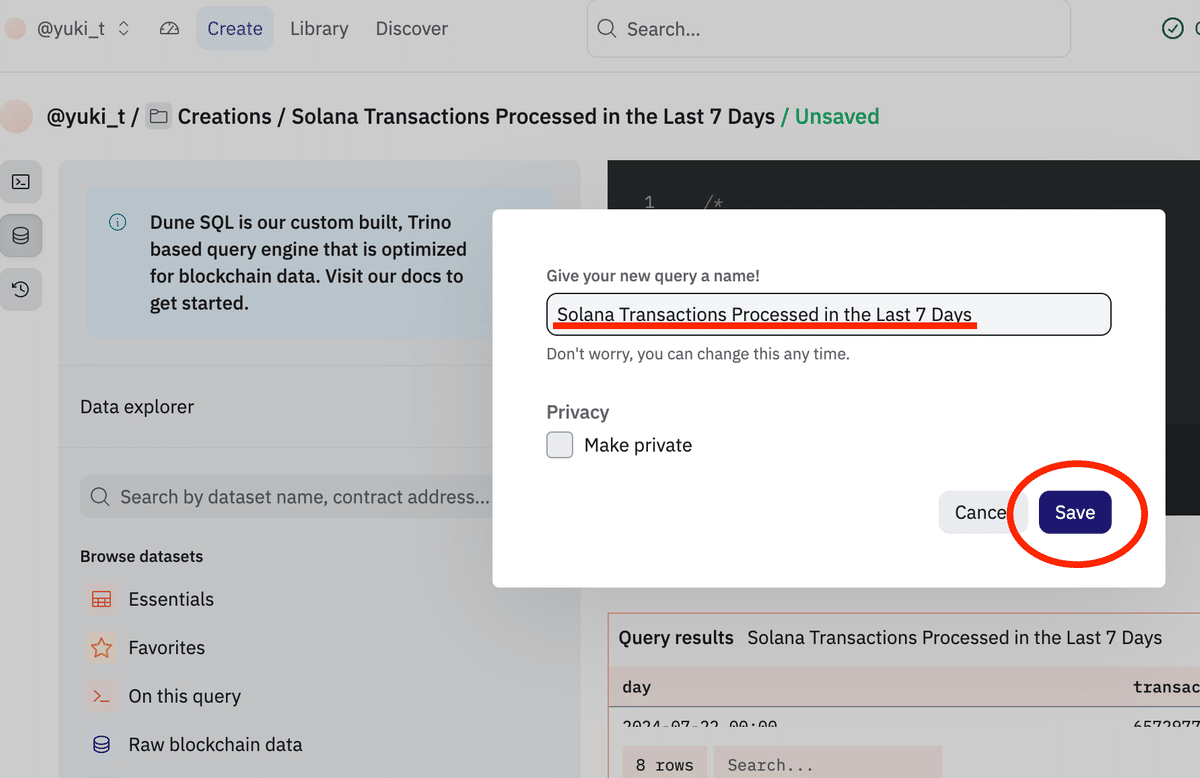Viewport: 1200px width, 778px height.
Task: Click the dataset name search field
Action: pos(290,497)
